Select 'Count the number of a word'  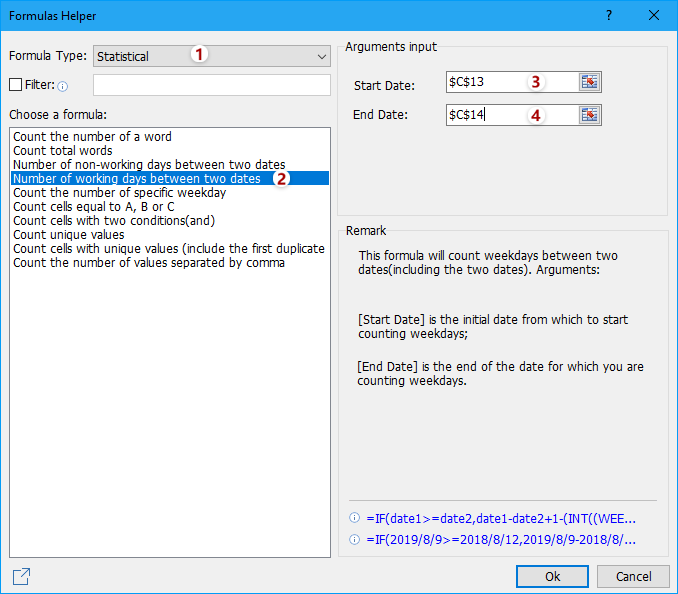pyautogui.click(x=92, y=137)
